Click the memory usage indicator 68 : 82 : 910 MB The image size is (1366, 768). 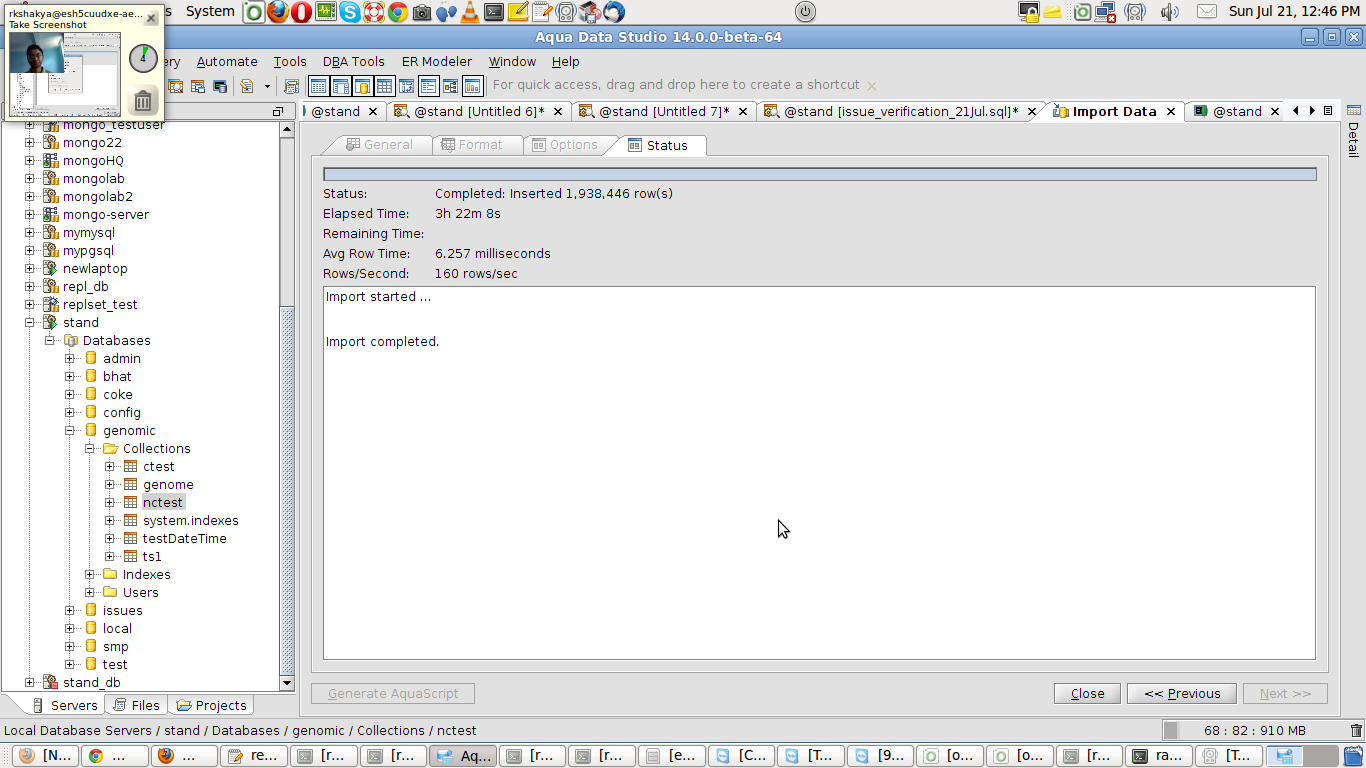point(1254,731)
